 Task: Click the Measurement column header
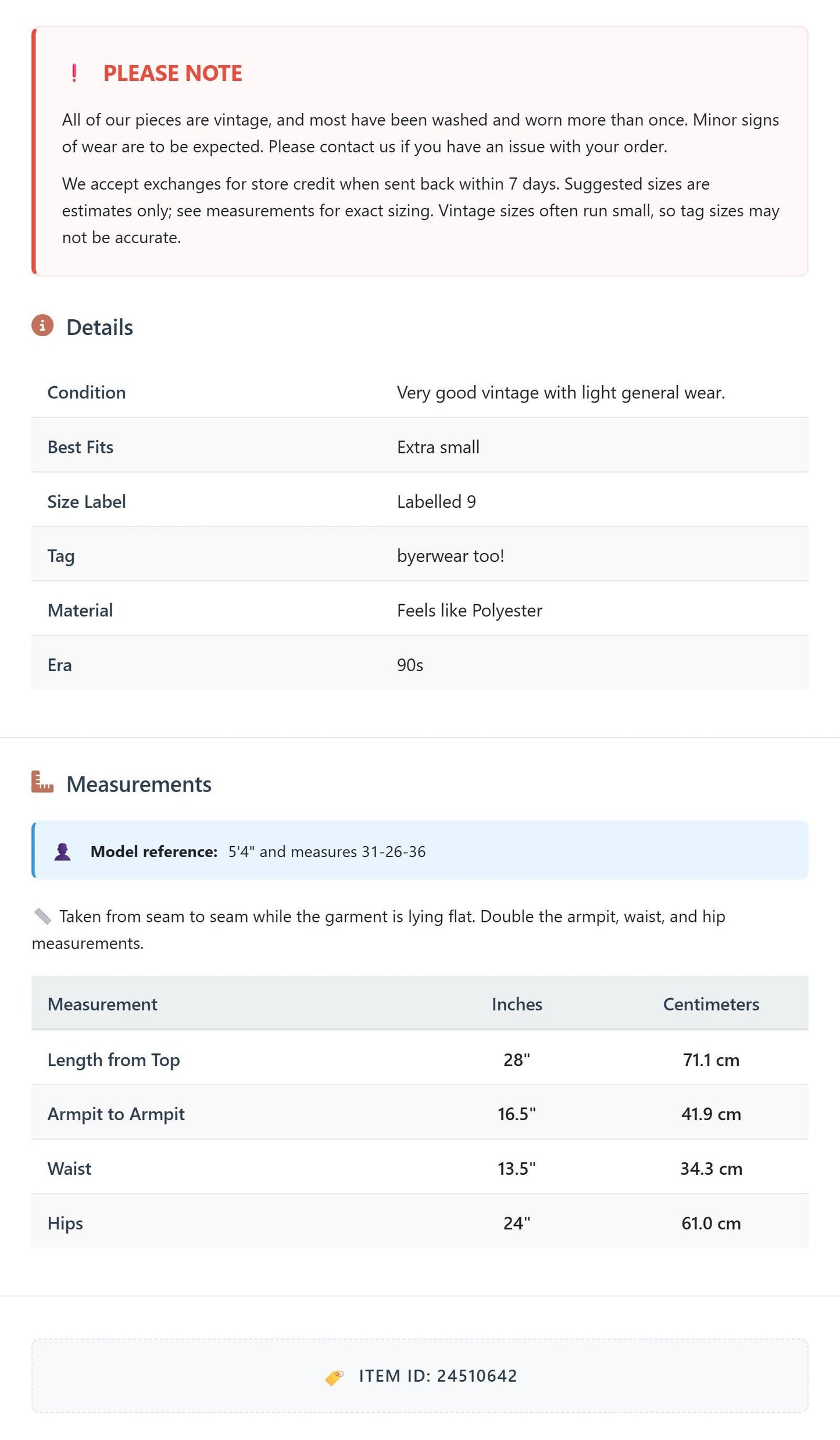click(102, 1004)
